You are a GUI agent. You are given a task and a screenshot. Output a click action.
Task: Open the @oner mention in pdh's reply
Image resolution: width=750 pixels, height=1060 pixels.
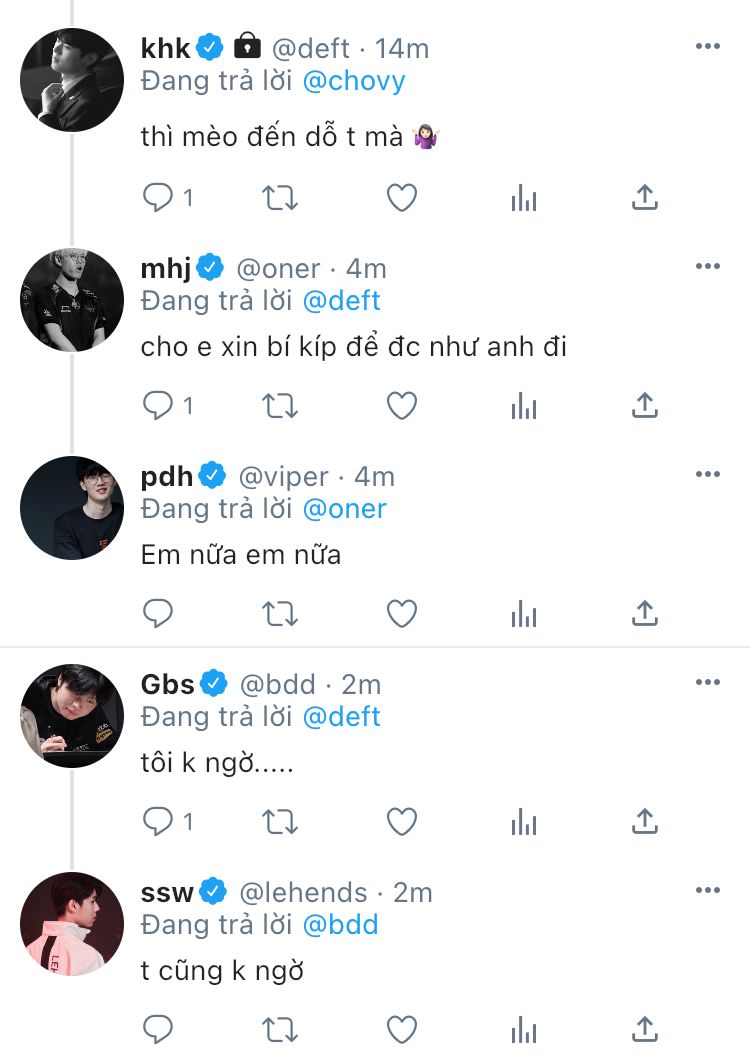pos(344,508)
